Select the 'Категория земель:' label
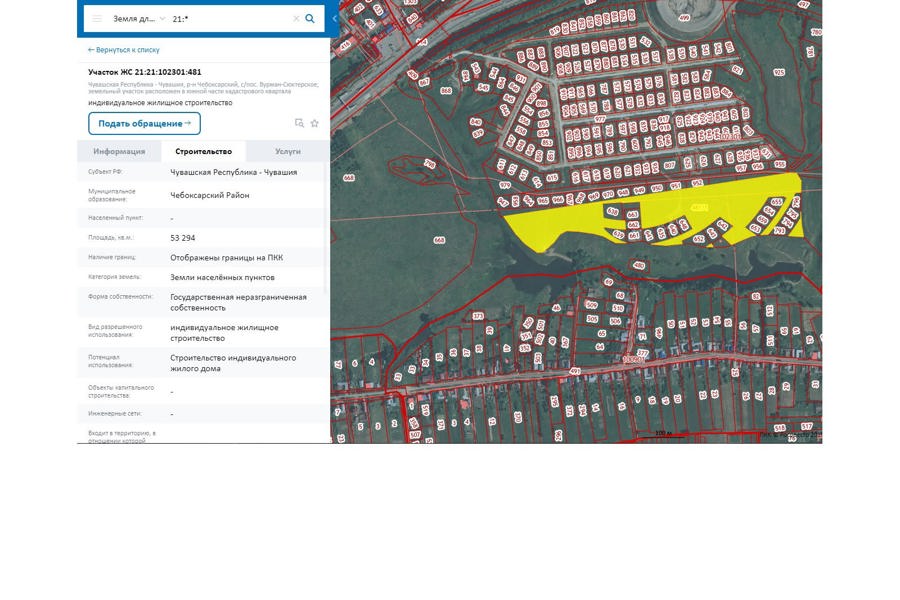This screenshot has height=600, width=900. pyautogui.click(x=114, y=277)
